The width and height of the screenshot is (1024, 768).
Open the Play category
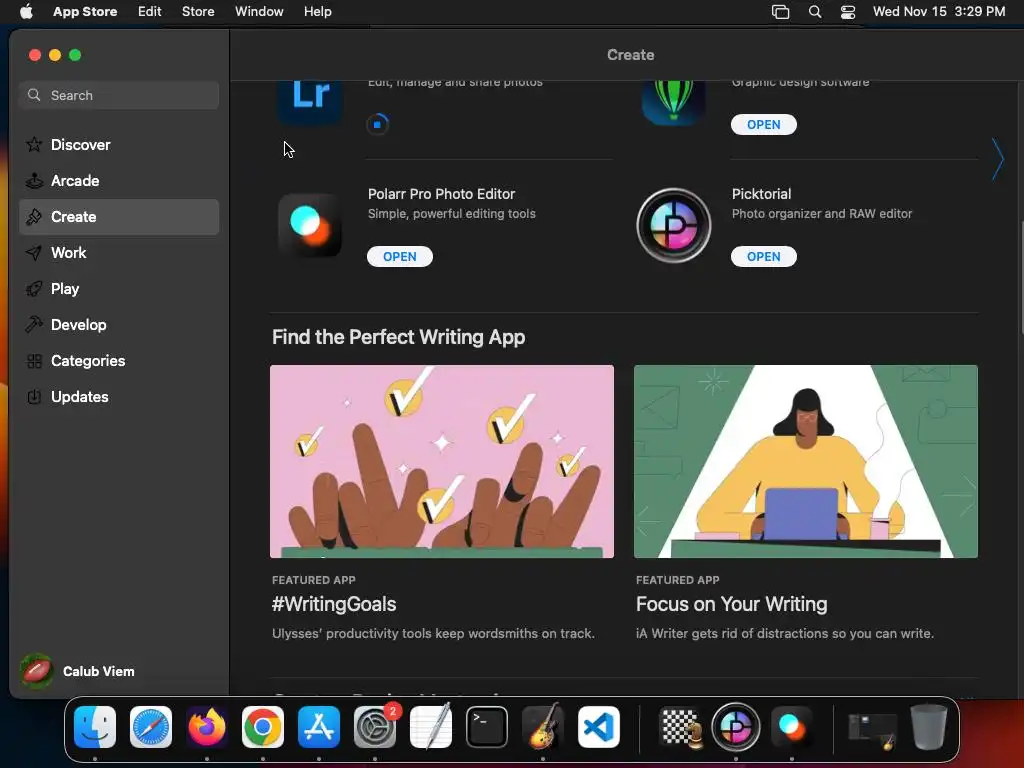click(x=119, y=289)
